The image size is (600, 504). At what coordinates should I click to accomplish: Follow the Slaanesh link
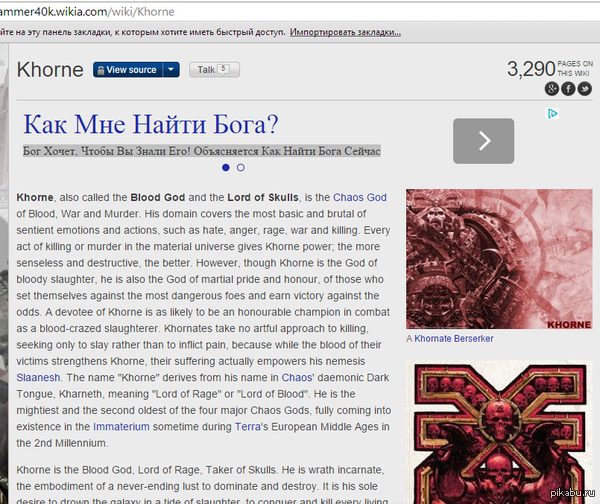click(x=37, y=377)
